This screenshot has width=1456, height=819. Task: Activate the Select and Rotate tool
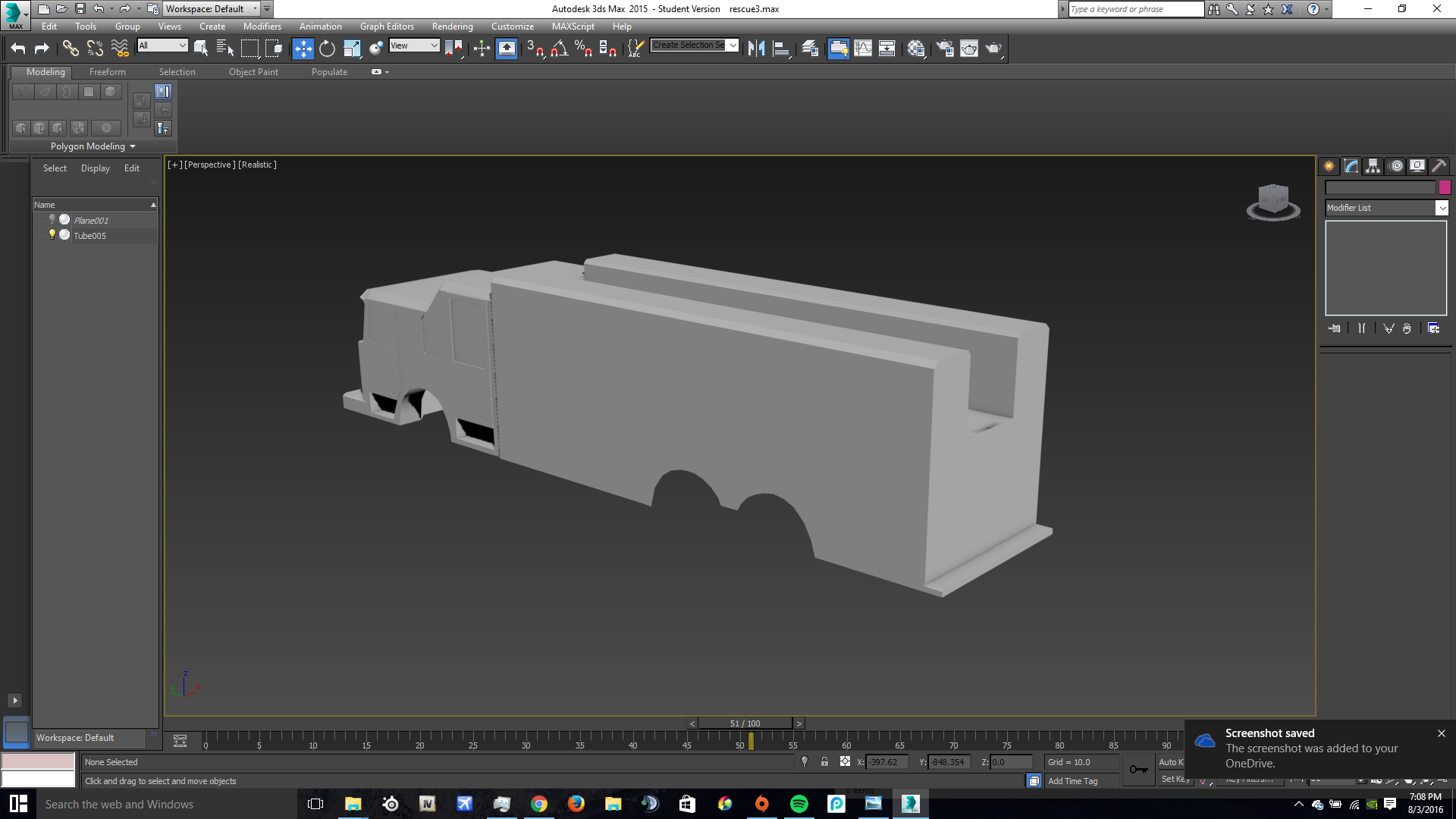click(x=327, y=49)
